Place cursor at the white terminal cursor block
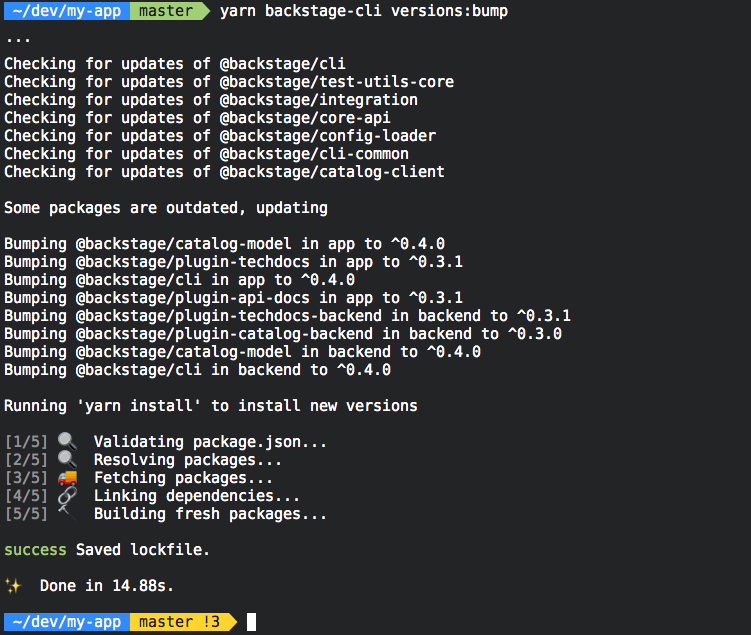Image resolution: width=751 pixels, height=635 pixels. click(x=251, y=622)
